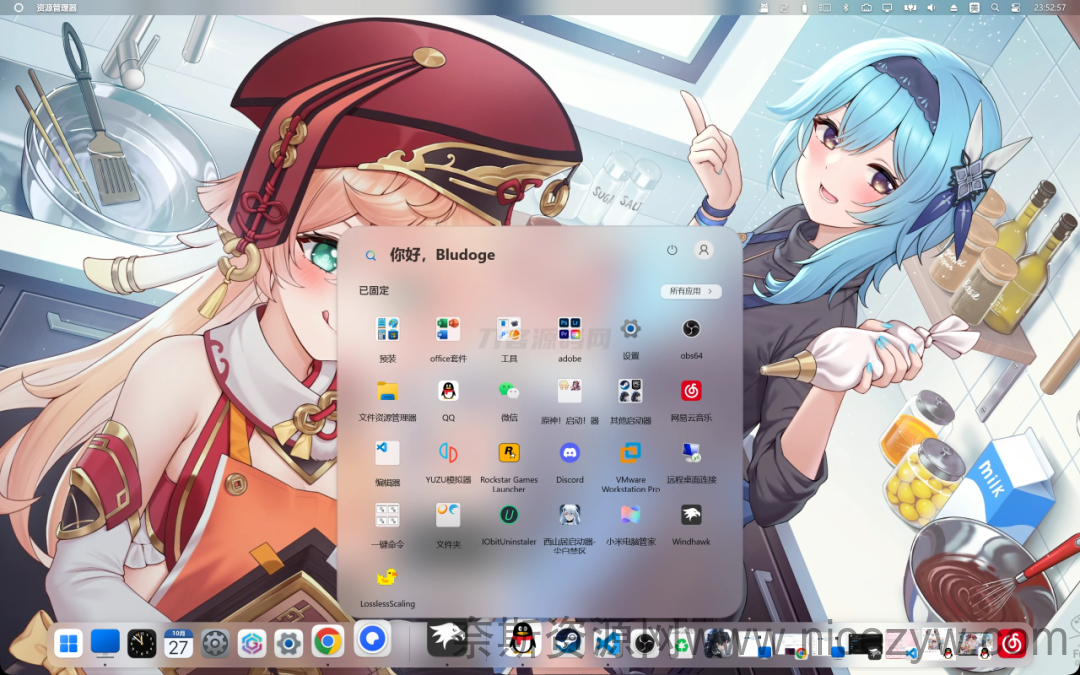Launch YUZU模拟器
This screenshot has width=1080, height=675.
448,453
